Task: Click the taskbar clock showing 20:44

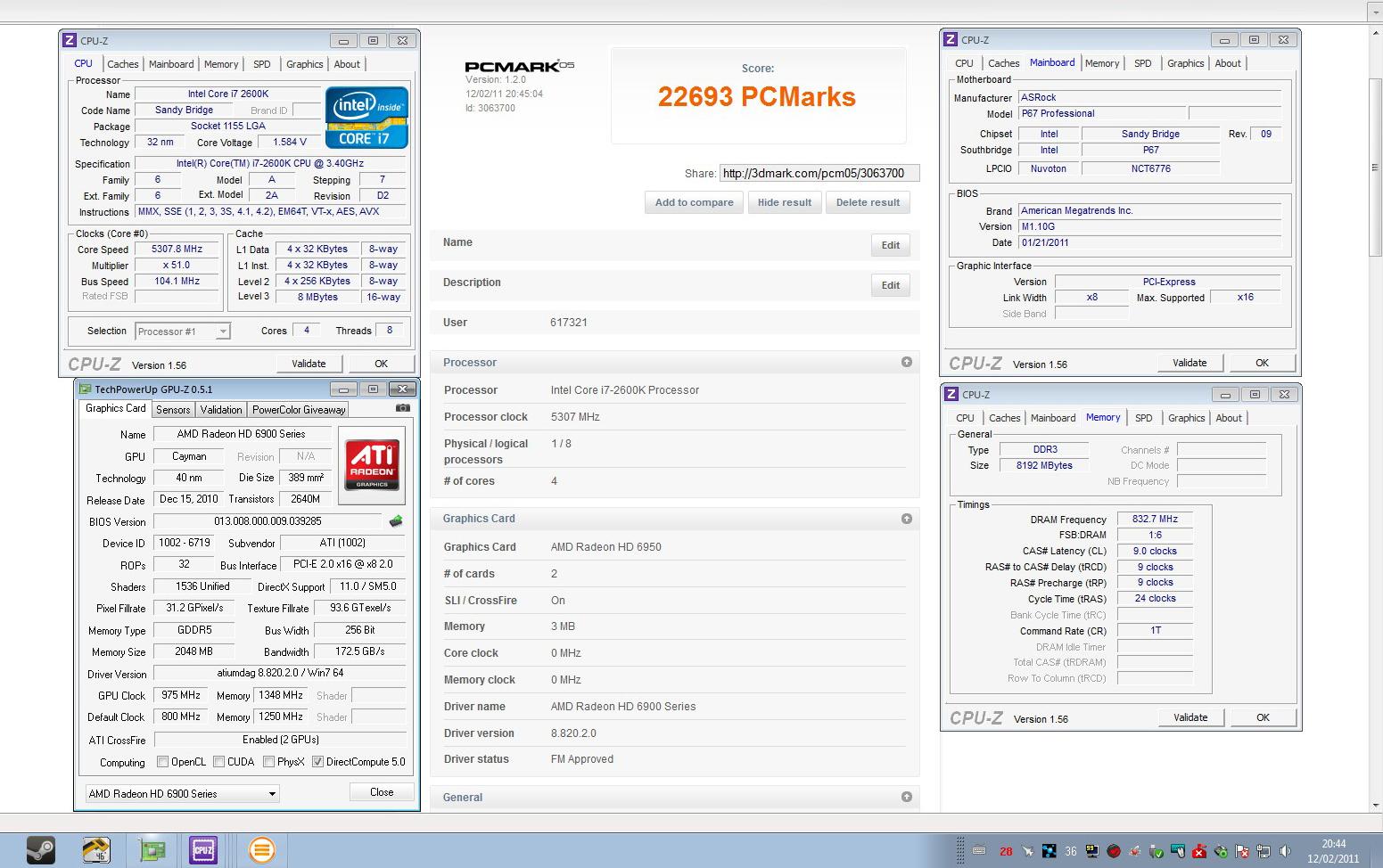Action: tap(1333, 851)
